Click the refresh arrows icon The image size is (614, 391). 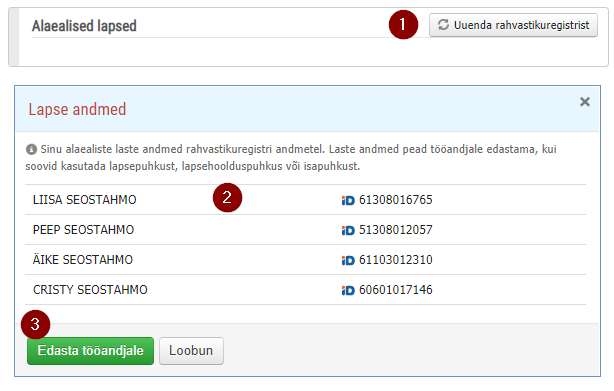(443, 25)
